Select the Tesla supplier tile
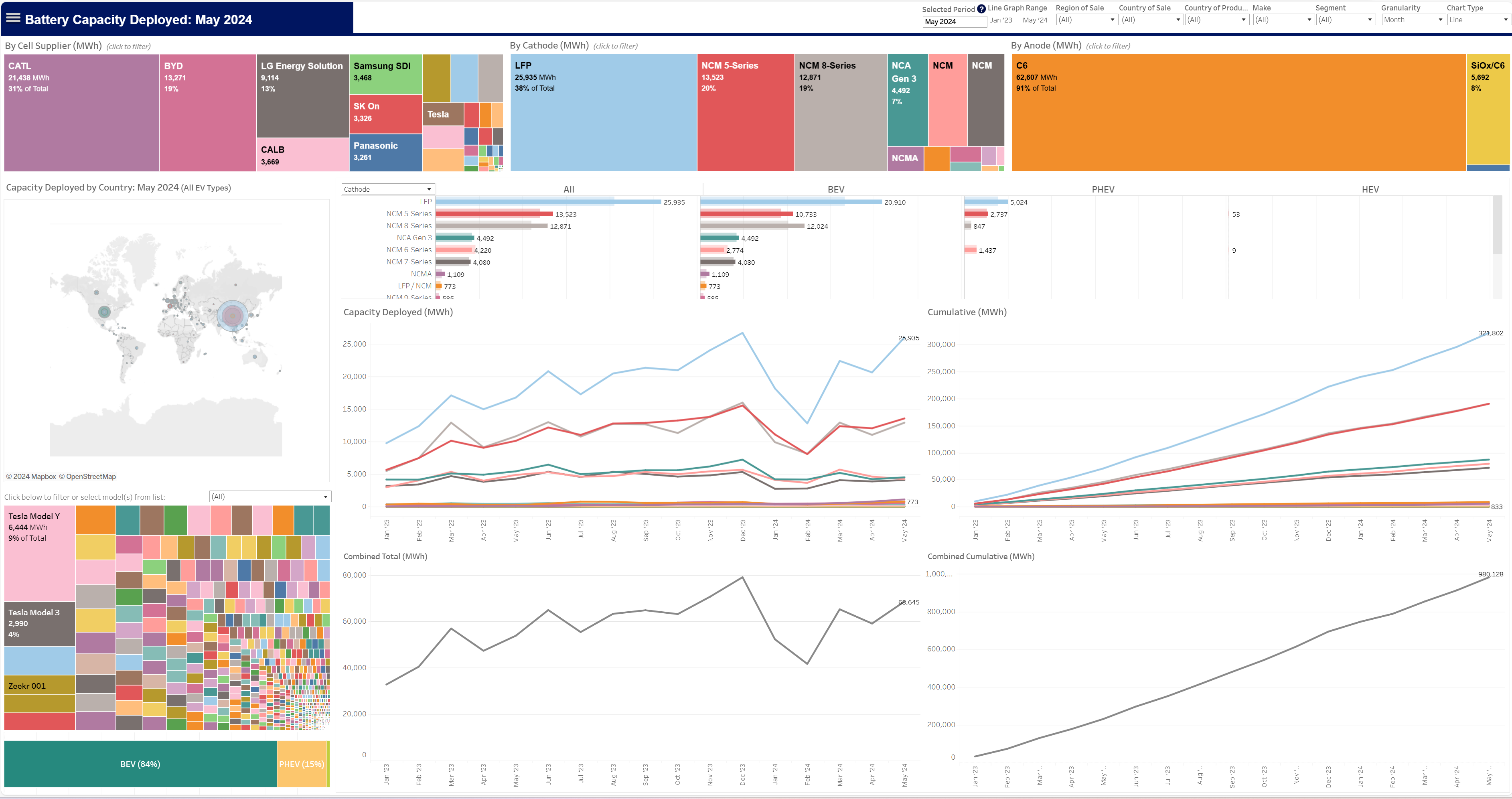 [443, 114]
